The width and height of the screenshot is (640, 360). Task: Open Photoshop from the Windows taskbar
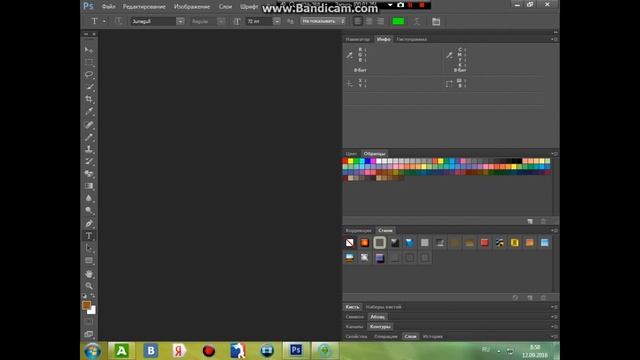tap(296, 350)
